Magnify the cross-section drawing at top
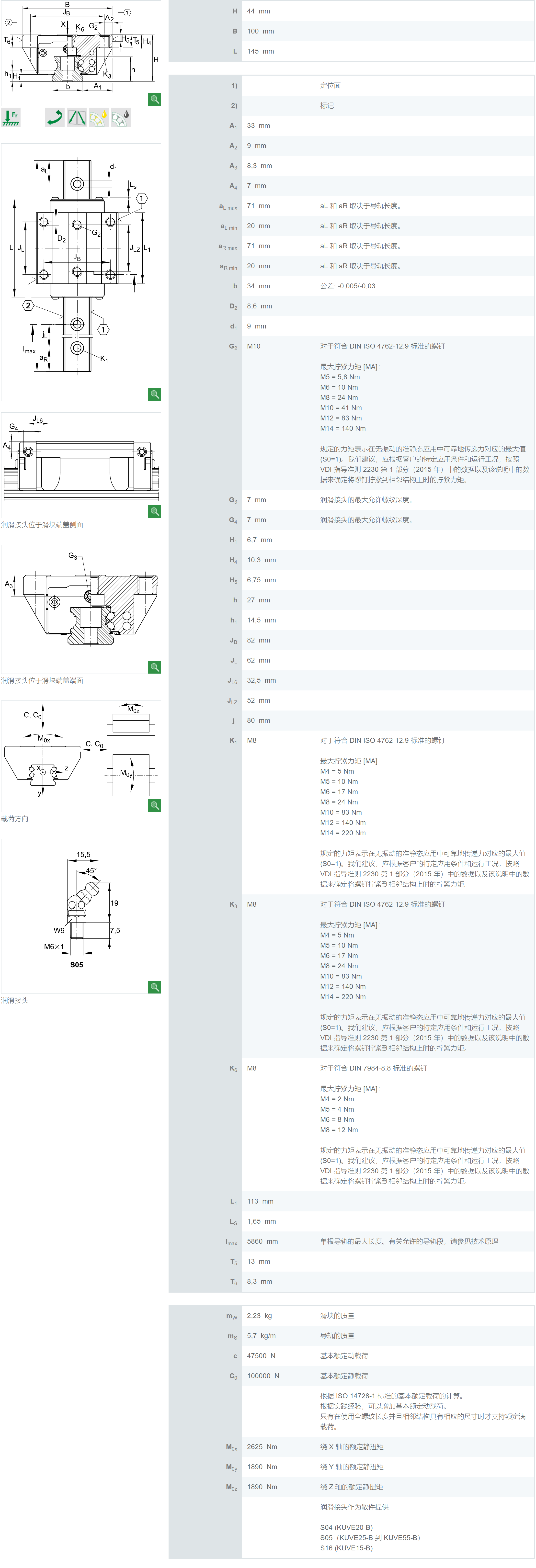The width and height of the screenshot is (536, 1568). (x=155, y=99)
